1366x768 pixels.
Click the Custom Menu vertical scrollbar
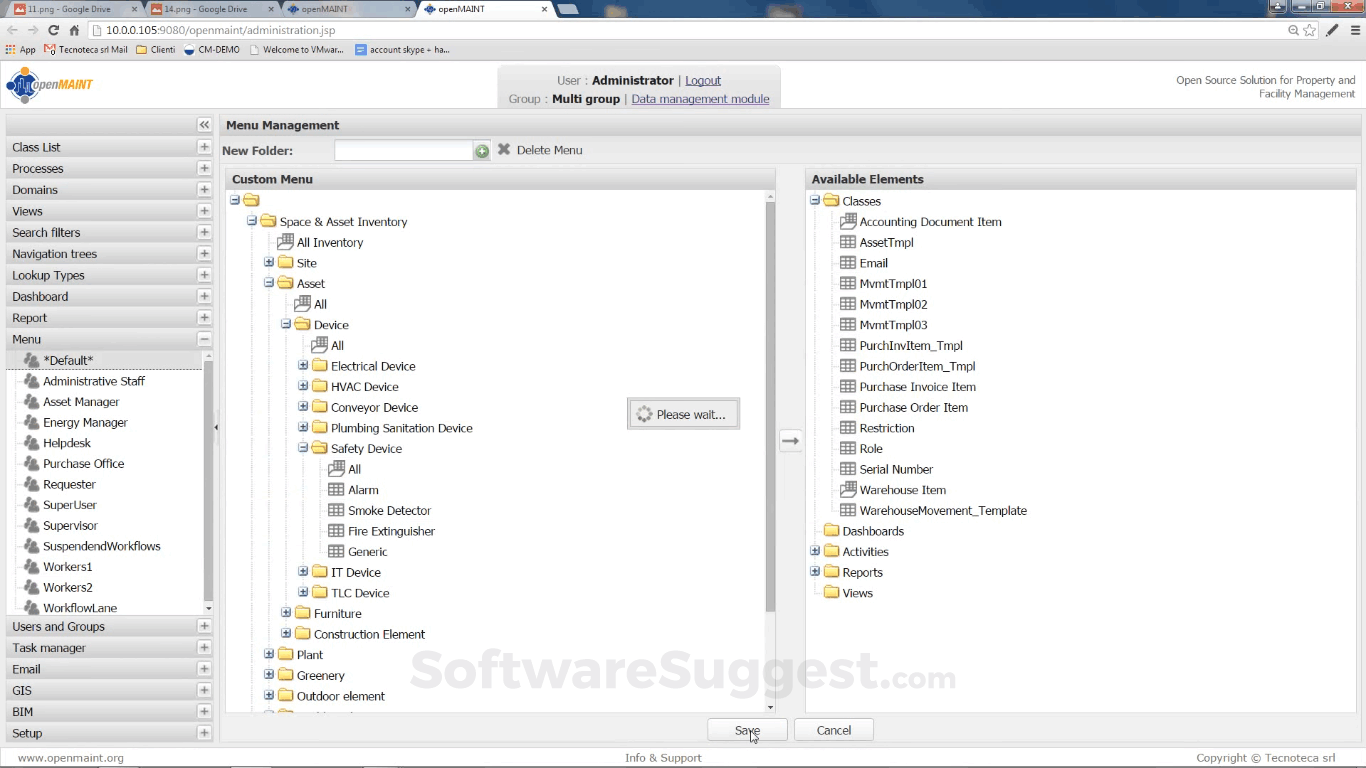click(x=770, y=400)
